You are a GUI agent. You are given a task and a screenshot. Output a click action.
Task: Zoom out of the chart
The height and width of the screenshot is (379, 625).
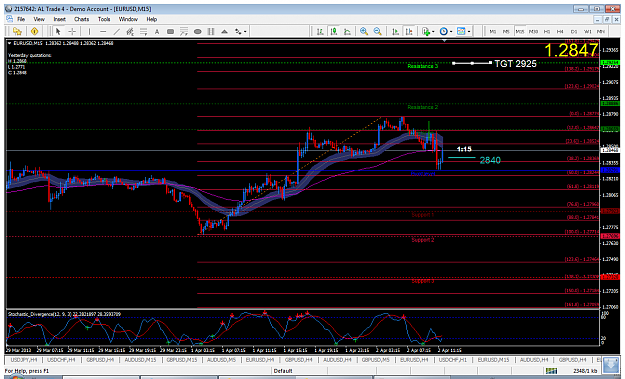coord(377,31)
